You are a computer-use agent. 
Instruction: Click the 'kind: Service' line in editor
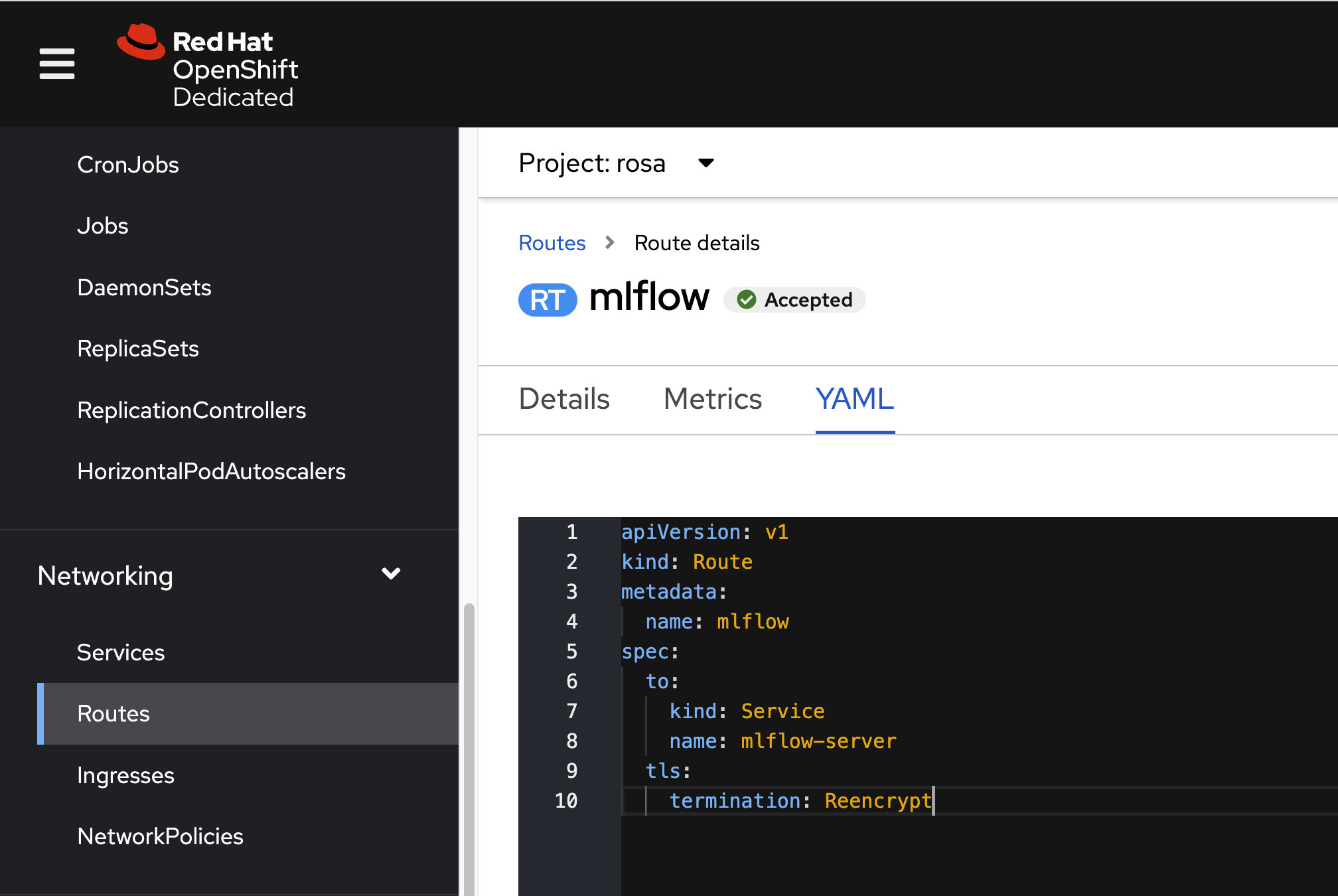click(x=747, y=711)
